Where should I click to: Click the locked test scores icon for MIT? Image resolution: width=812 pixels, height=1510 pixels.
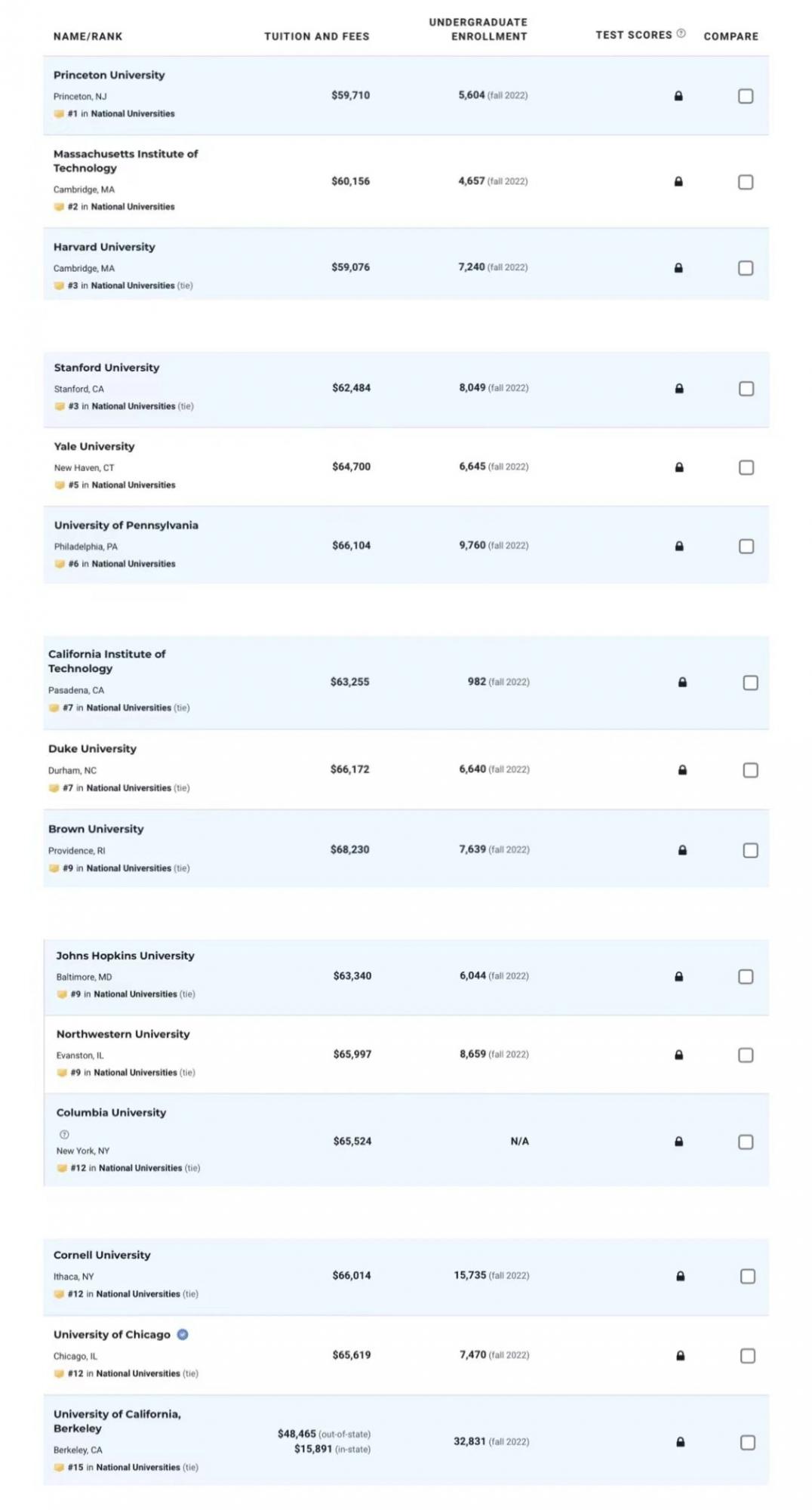pyautogui.click(x=678, y=181)
